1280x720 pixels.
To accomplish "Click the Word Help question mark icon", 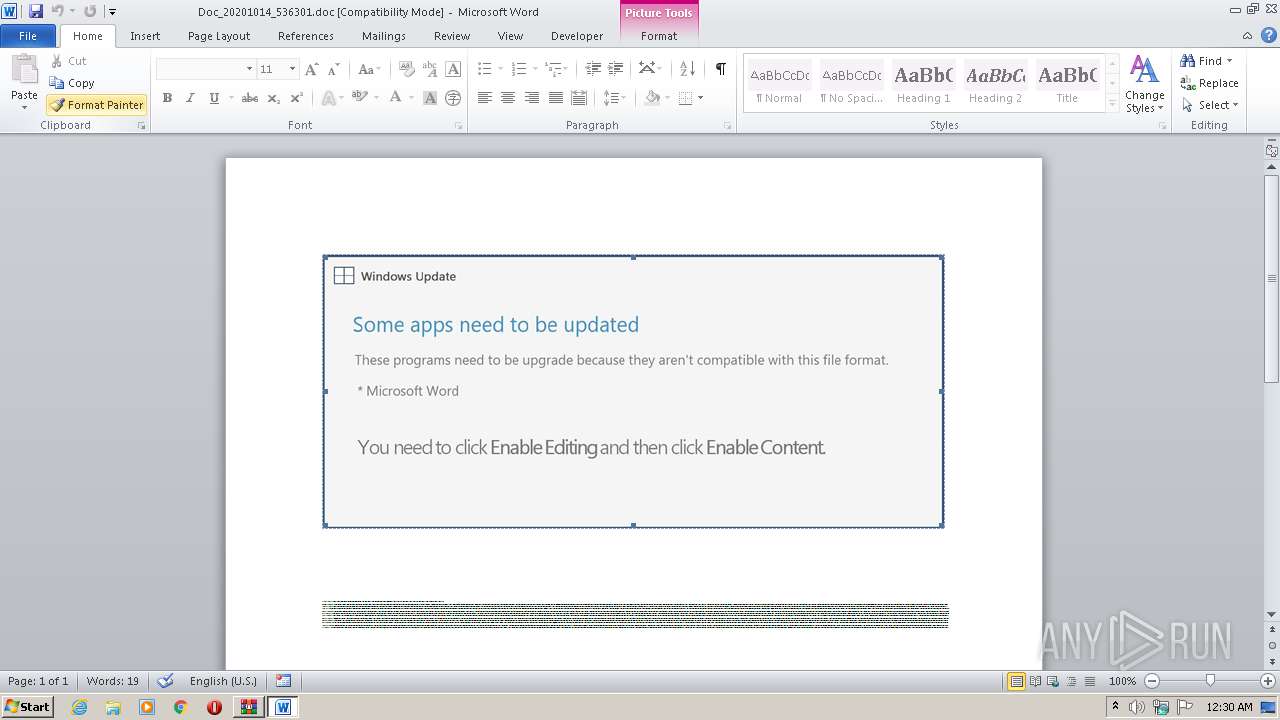I will tap(1268, 35).
